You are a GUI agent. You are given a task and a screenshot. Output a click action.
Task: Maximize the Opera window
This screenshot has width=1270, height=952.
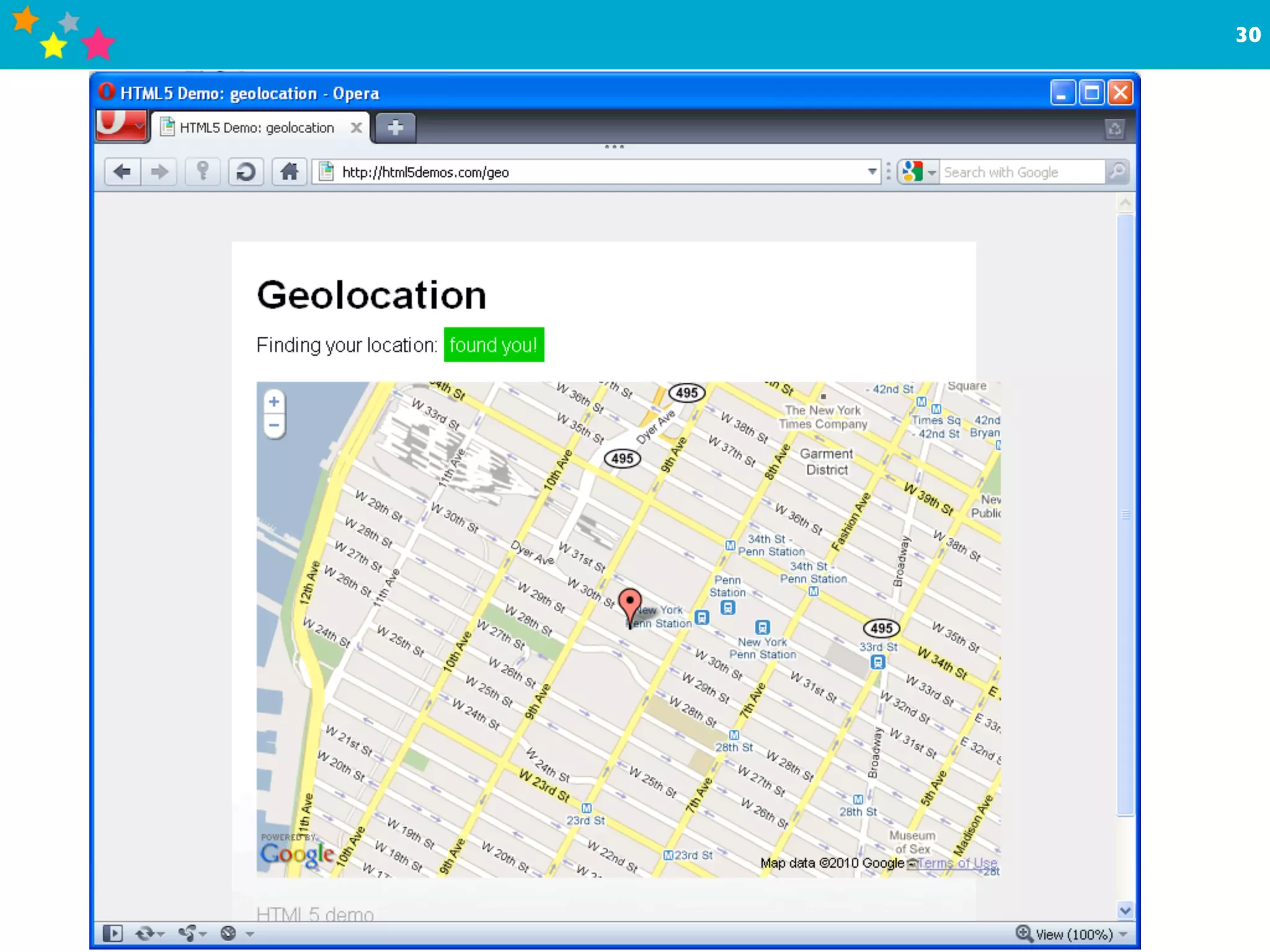[1091, 93]
